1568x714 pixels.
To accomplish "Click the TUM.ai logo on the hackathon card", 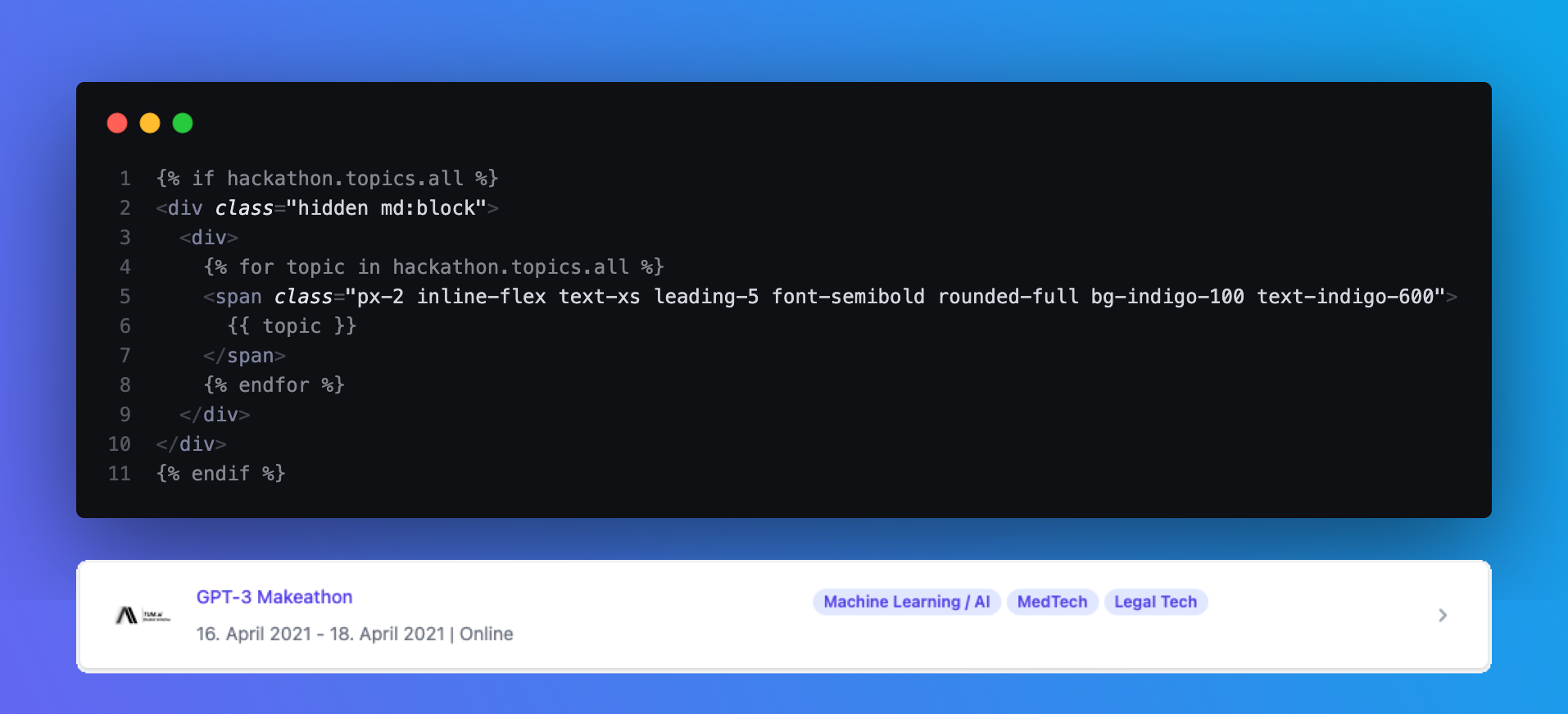I will point(142,616).
